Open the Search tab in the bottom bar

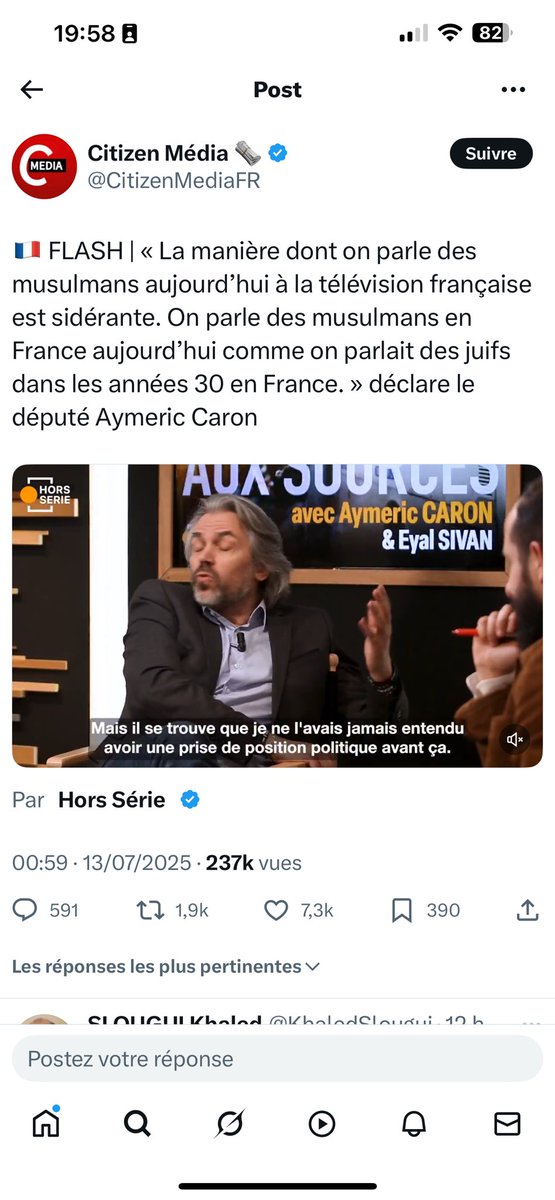click(x=137, y=1123)
